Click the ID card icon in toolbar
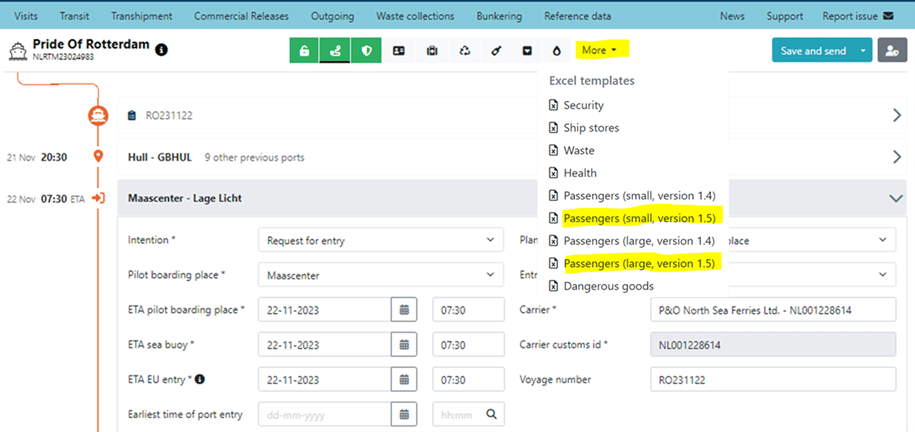Viewport: 915px width, 432px height. 399,51
